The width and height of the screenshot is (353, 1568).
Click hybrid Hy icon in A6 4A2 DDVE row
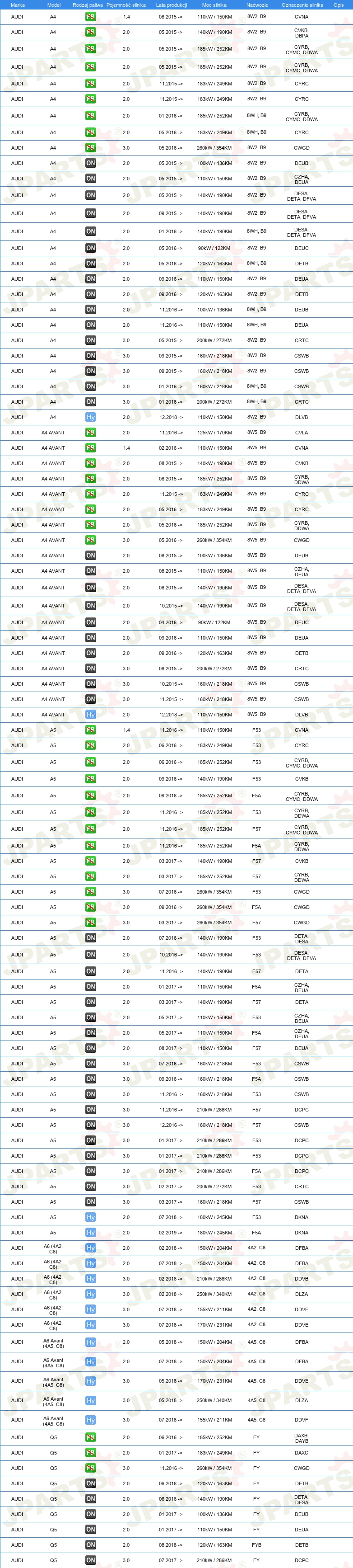(x=91, y=1324)
